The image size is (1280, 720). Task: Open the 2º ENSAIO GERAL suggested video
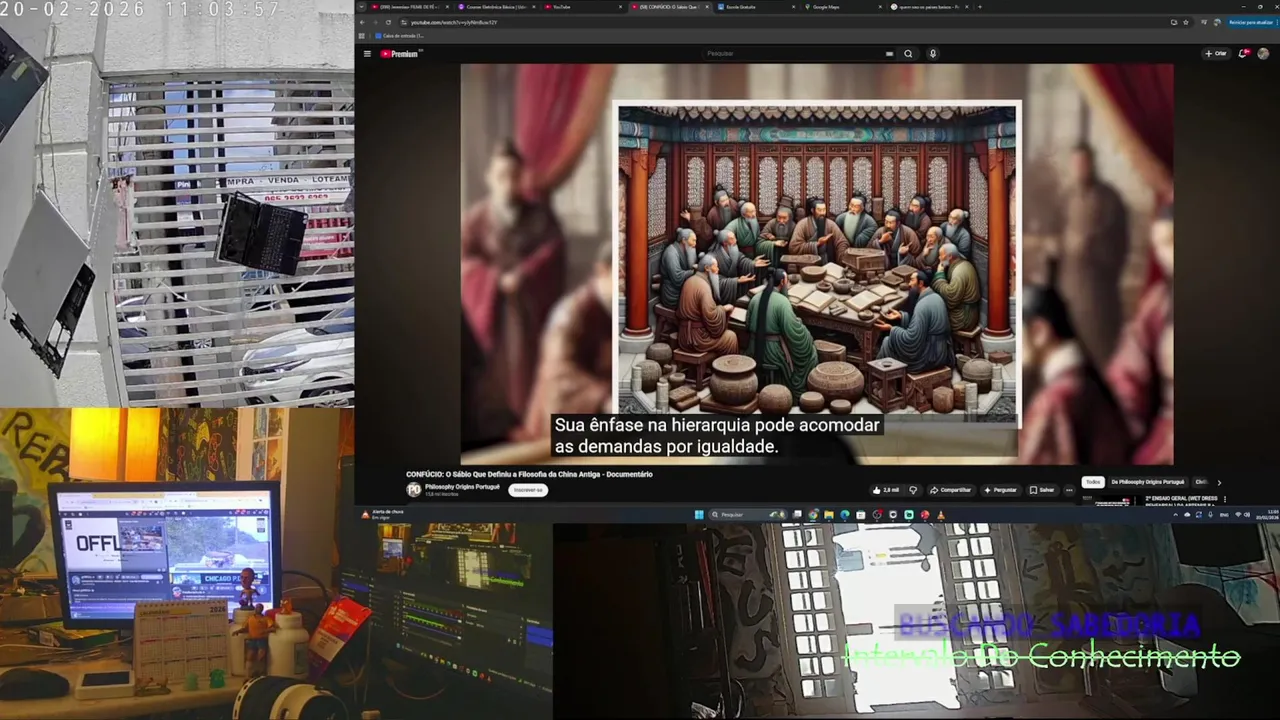(1182, 498)
